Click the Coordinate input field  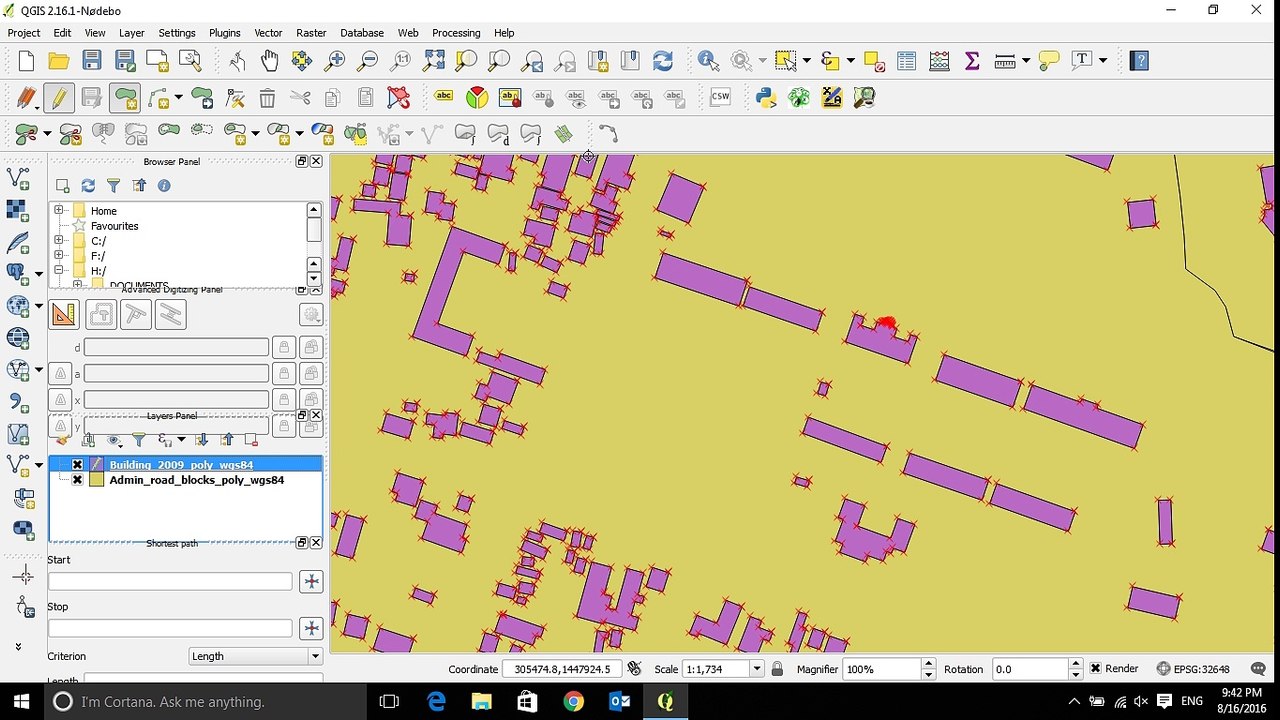562,669
